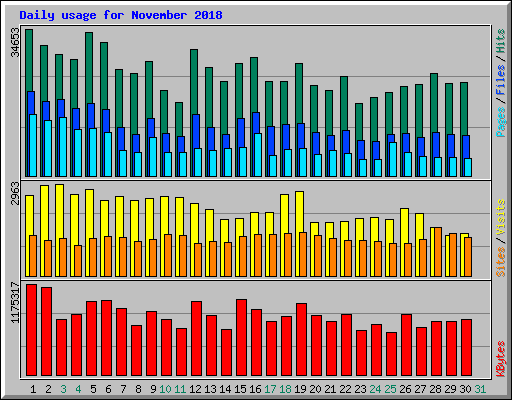Click the green Hits bar for day 1
Image resolution: width=512 pixels, height=400 pixels.
(x=29, y=60)
